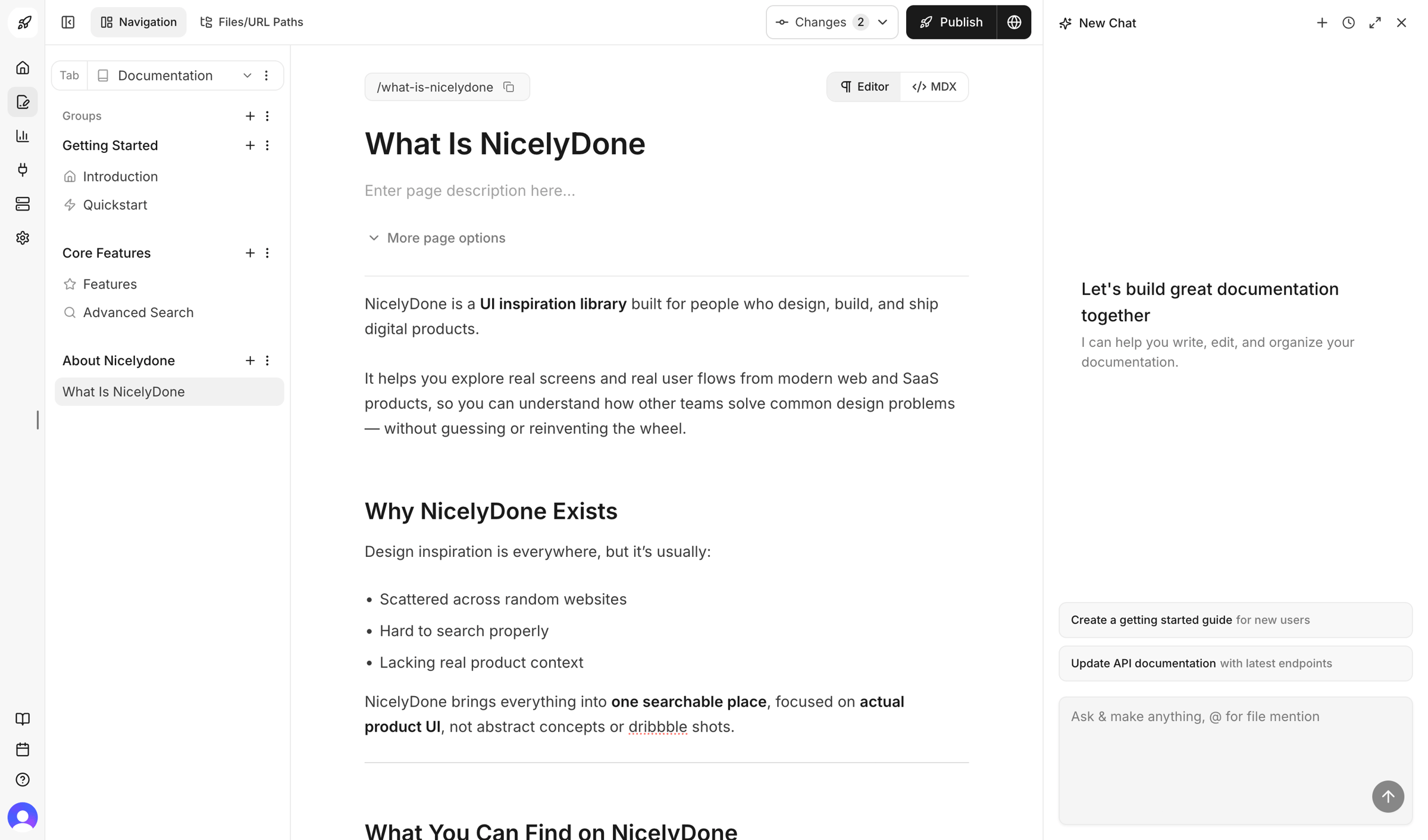Choose Update API documentation suggestion
1428x840 pixels.
pos(1235,663)
